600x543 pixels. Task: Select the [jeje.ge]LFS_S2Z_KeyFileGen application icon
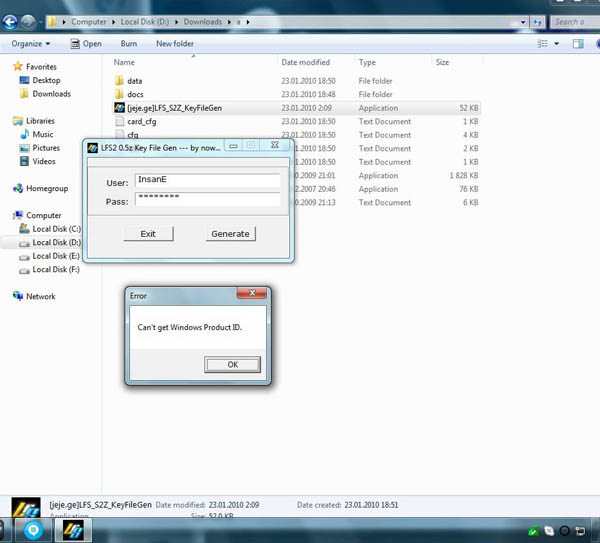click(x=119, y=108)
